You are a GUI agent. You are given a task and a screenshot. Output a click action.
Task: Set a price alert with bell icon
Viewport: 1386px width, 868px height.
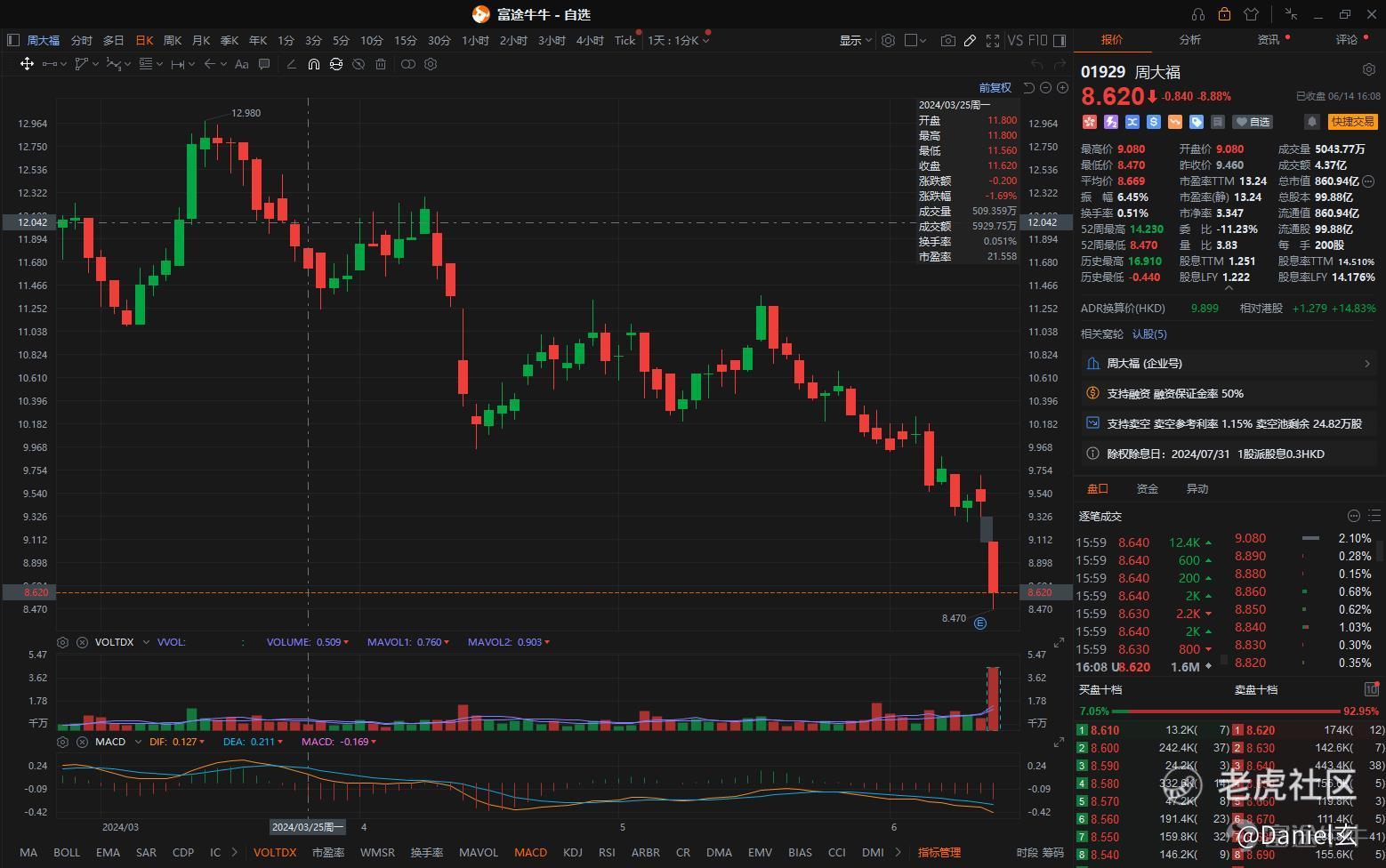tap(1311, 122)
